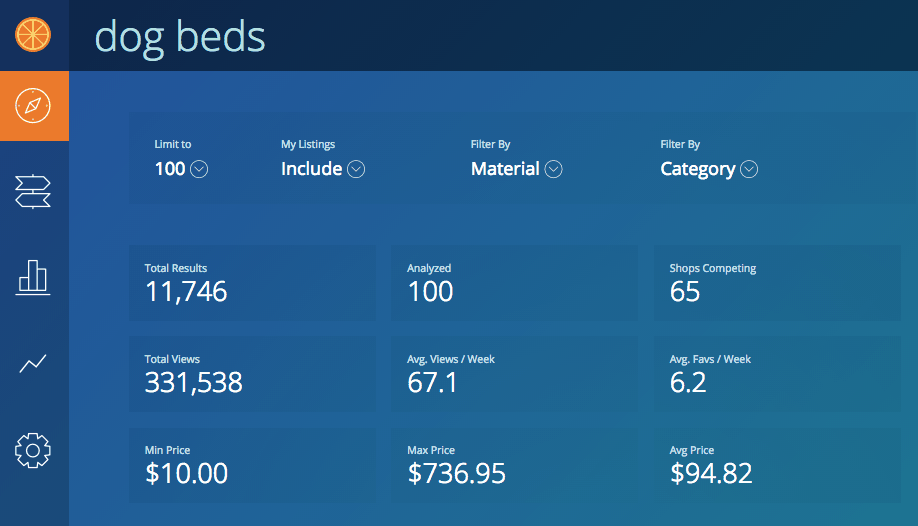Click the '100' Limit to value
The image size is (918, 526).
pos(170,169)
